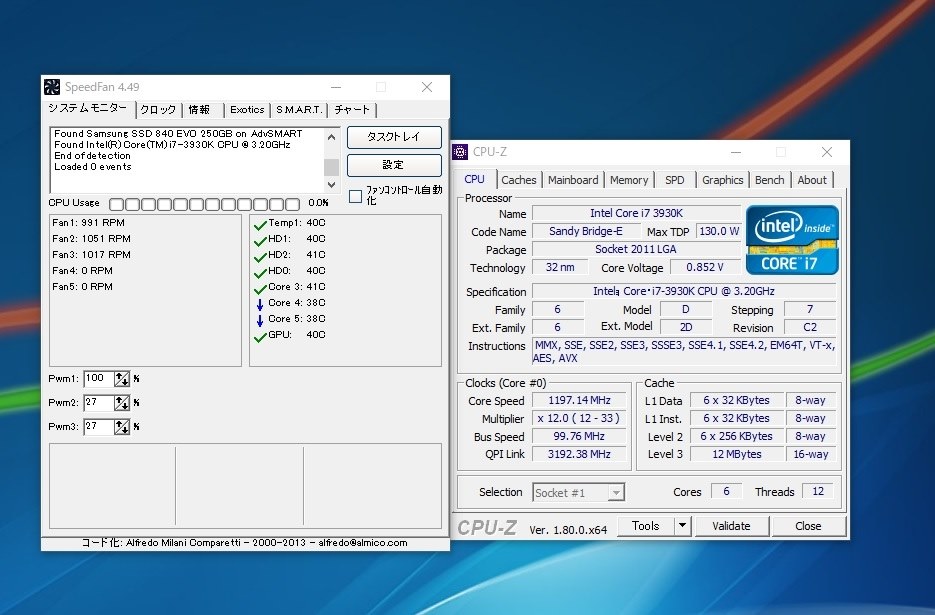Click the Threads count value 12
Viewport: 935px width, 615px height.
818,491
